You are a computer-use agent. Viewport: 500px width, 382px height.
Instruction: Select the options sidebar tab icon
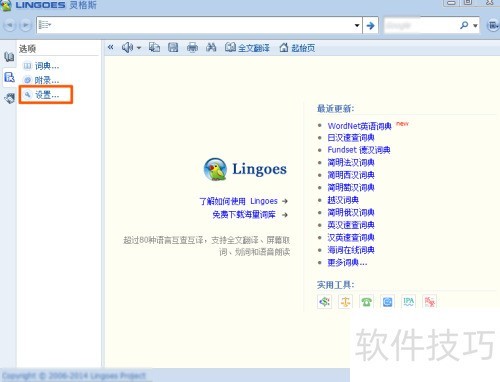(9, 77)
